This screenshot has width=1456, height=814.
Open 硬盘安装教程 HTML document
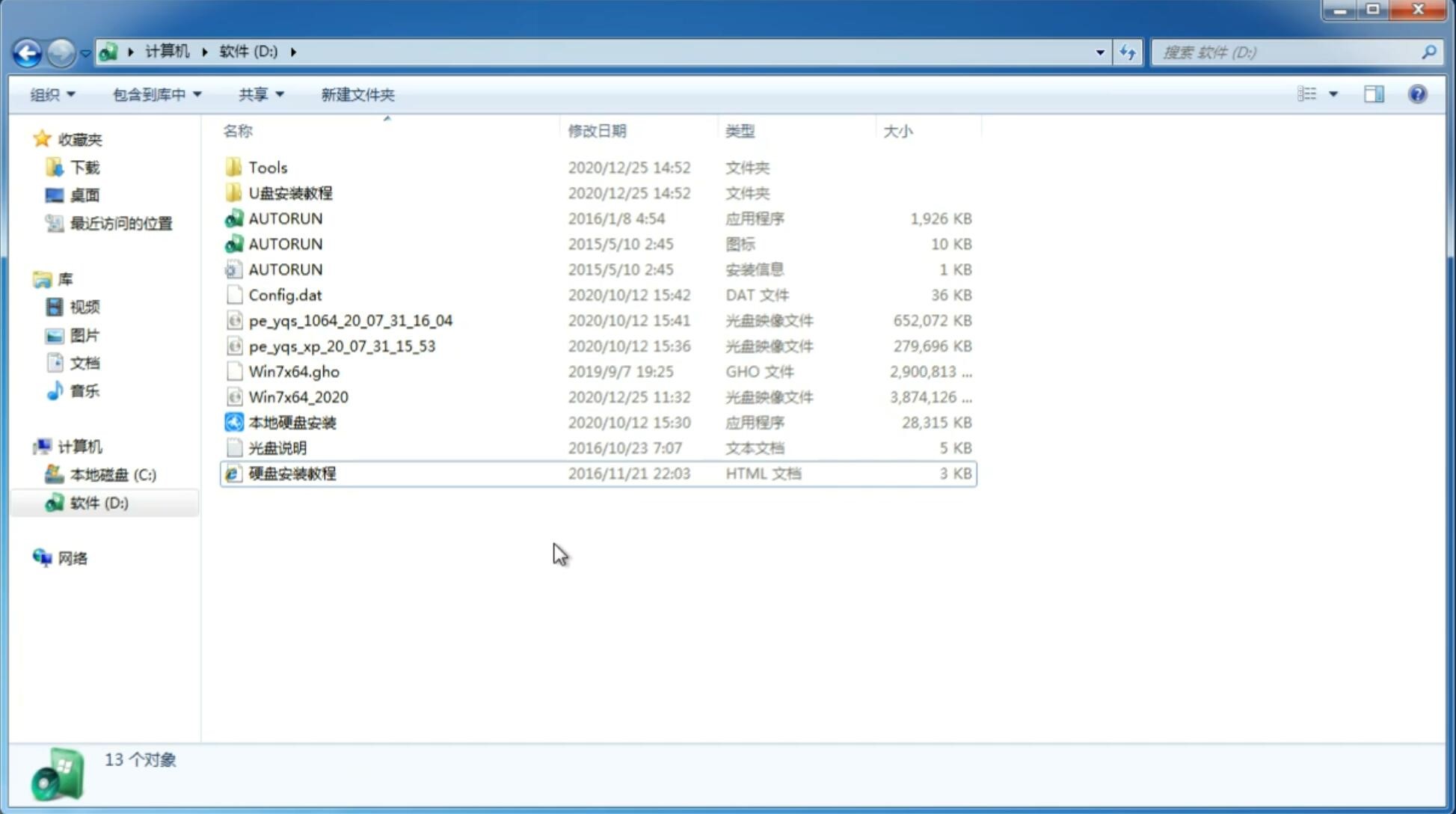pyautogui.click(x=292, y=473)
